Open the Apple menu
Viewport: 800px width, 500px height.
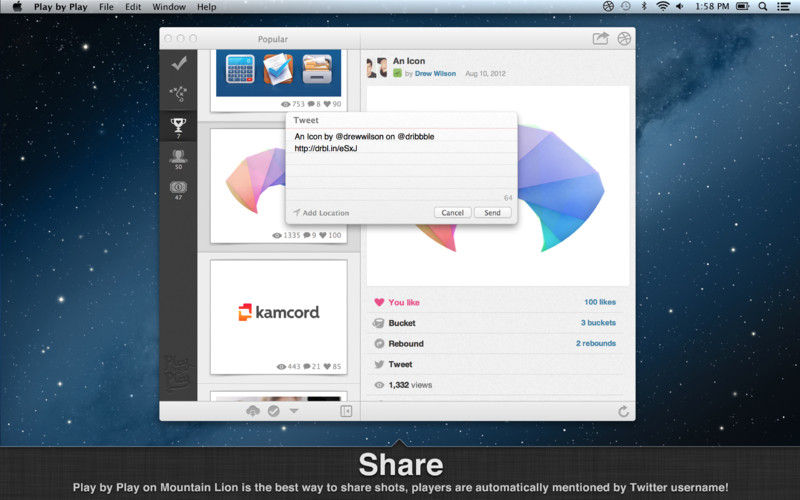pos(17,6)
